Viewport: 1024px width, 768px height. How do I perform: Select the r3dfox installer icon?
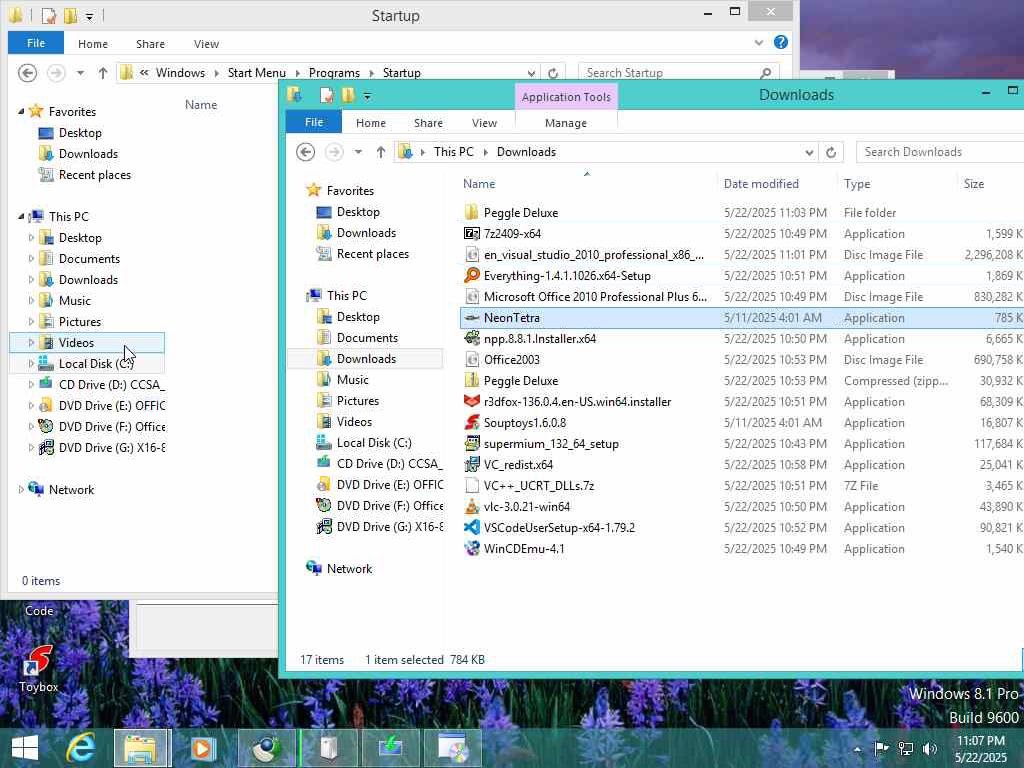[472, 401]
